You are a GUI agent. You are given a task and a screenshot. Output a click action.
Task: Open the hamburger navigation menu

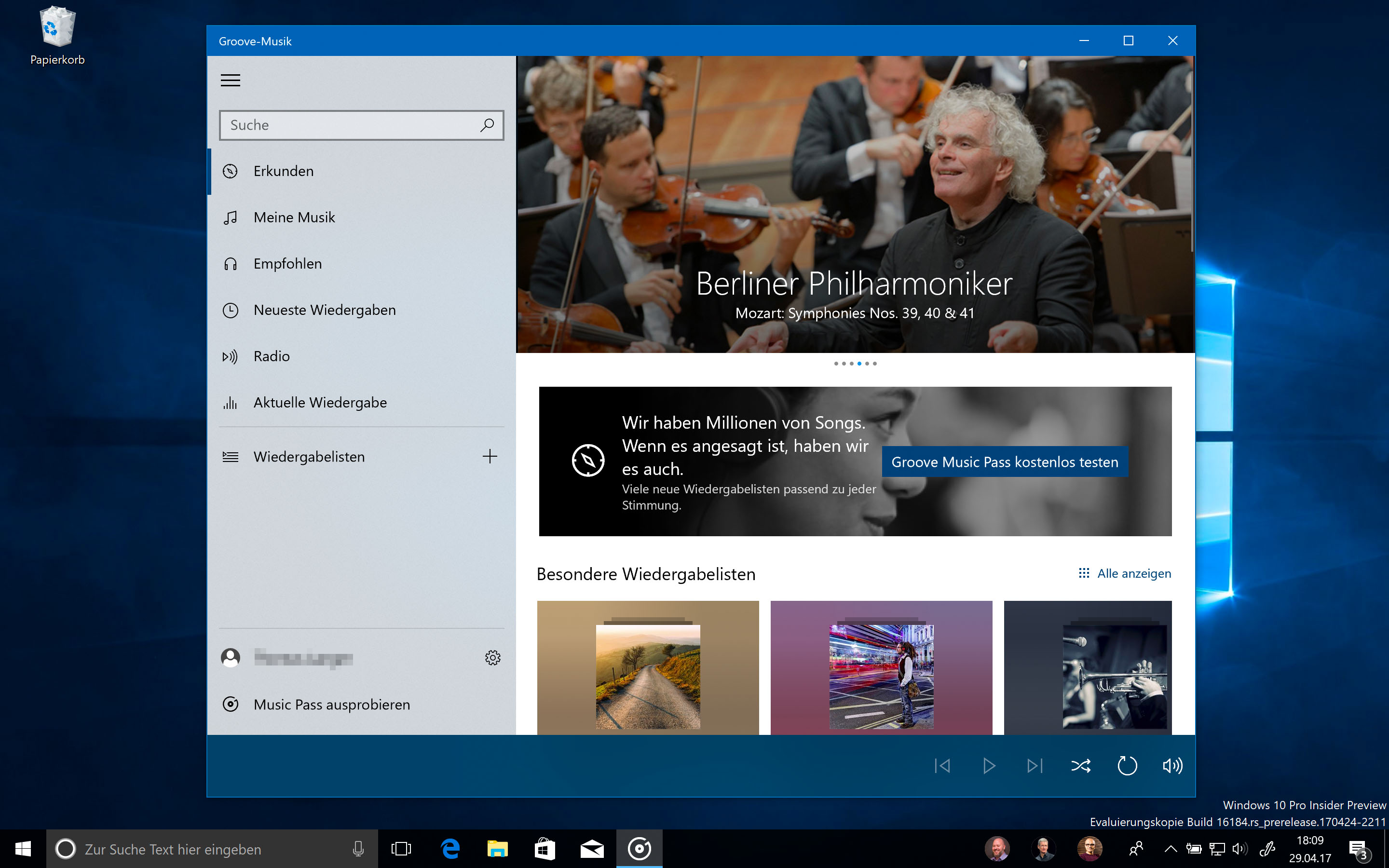click(x=230, y=81)
